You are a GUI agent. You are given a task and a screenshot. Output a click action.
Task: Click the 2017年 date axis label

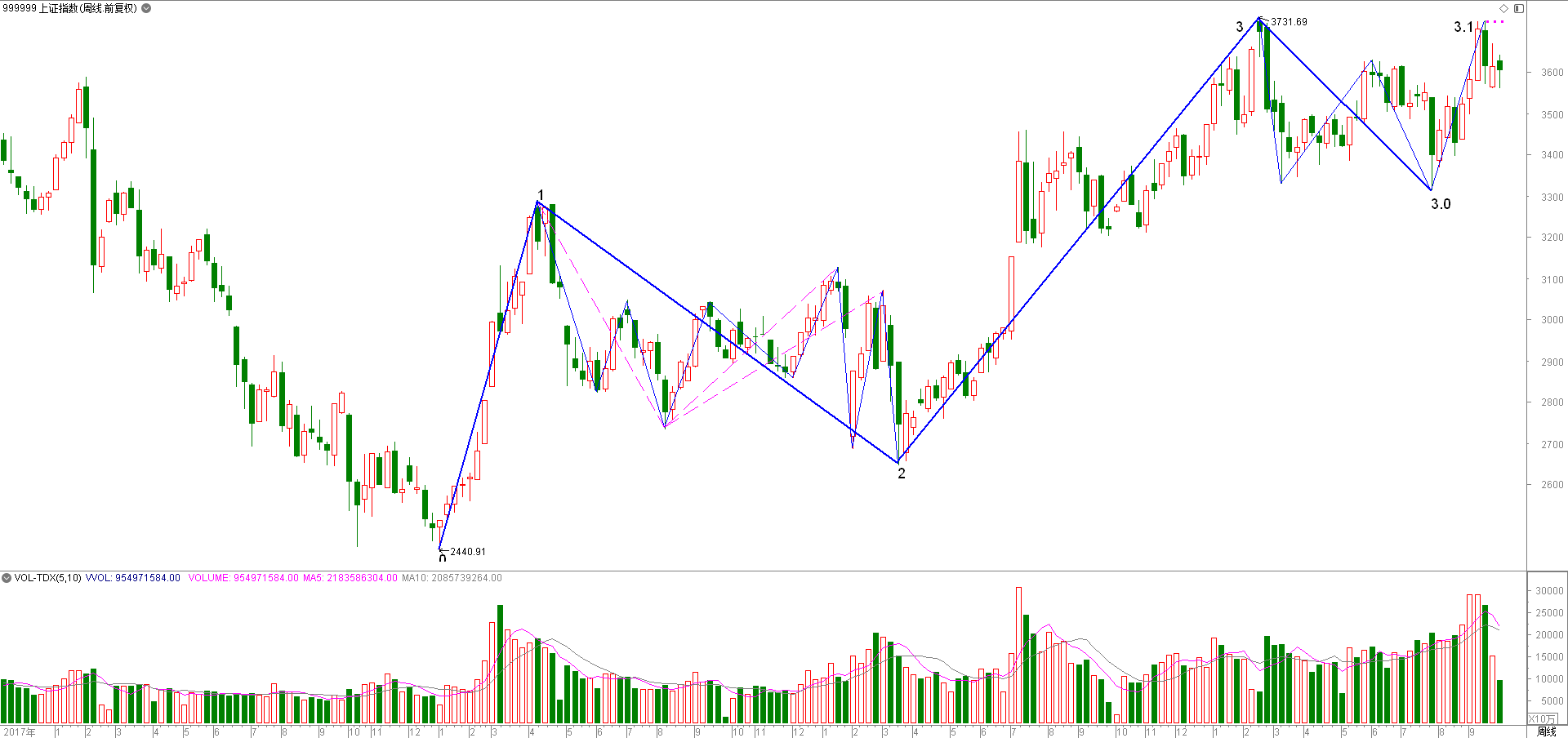point(20,732)
